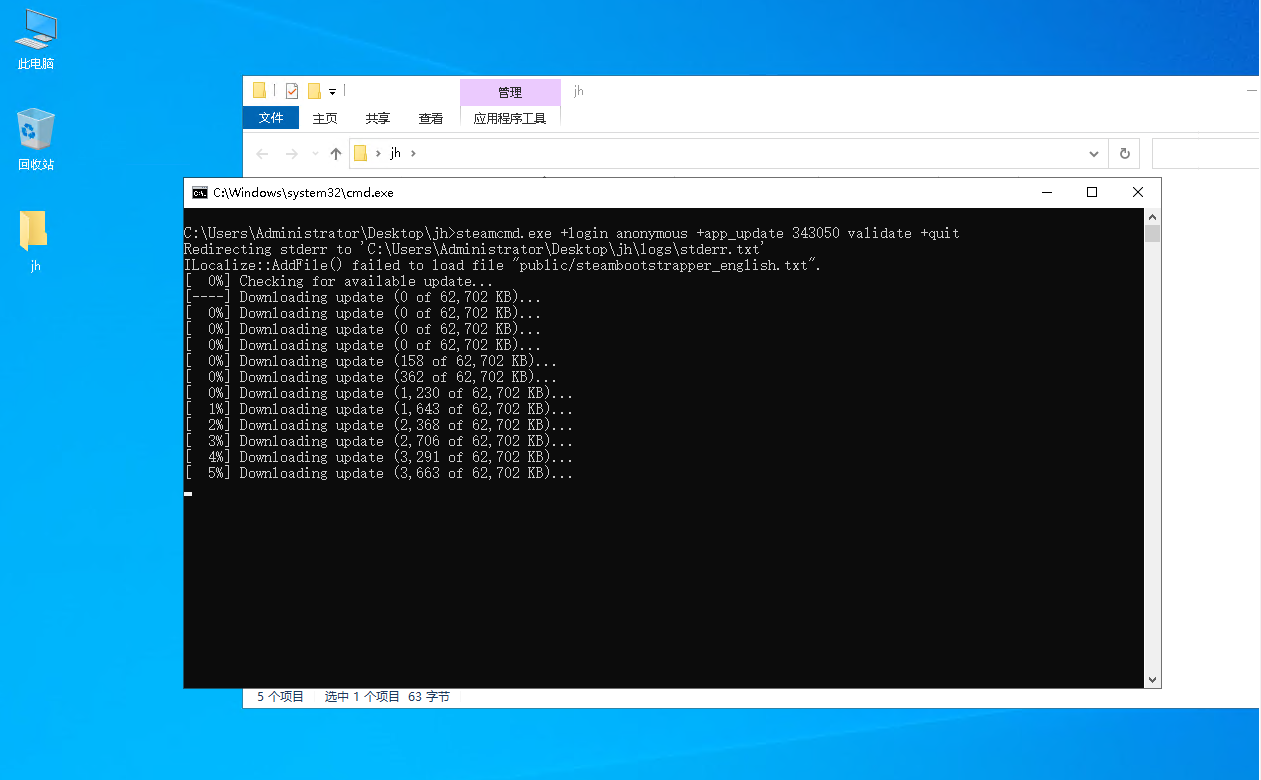This screenshot has width=1261, height=780.
Task: Go up one folder level
Action: pos(336,154)
